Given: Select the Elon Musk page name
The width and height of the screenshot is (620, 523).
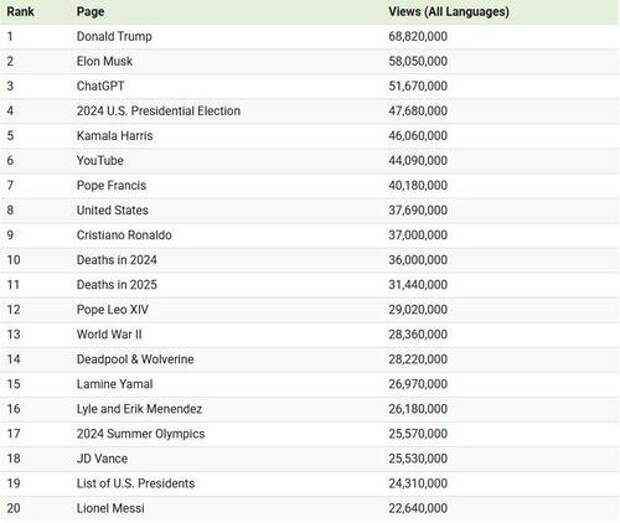Looking at the screenshot, I should [105, 61].
